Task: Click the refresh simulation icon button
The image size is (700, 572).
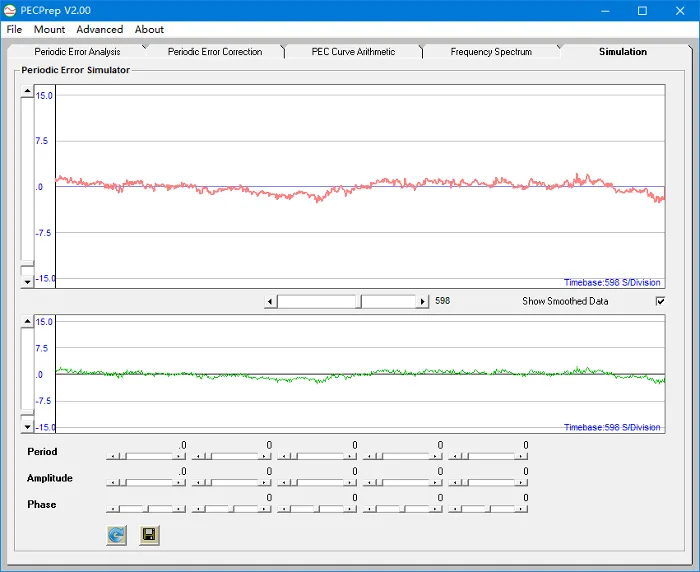Action: coord(117,535)
